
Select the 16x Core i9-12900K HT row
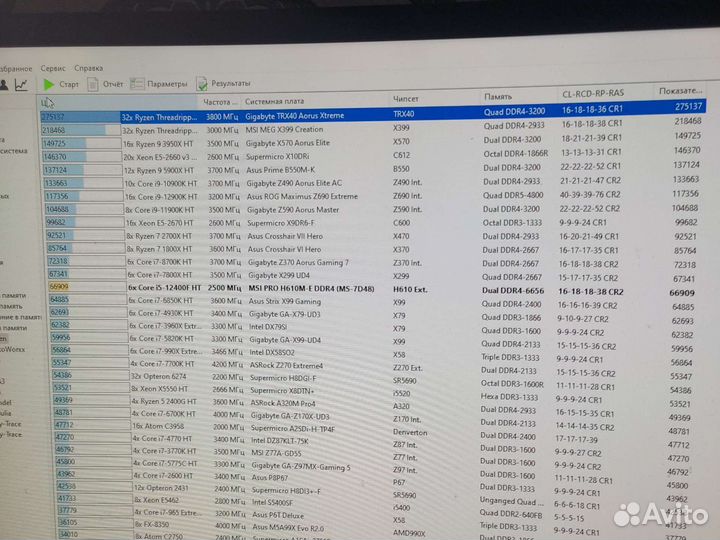tap(373, 196)
